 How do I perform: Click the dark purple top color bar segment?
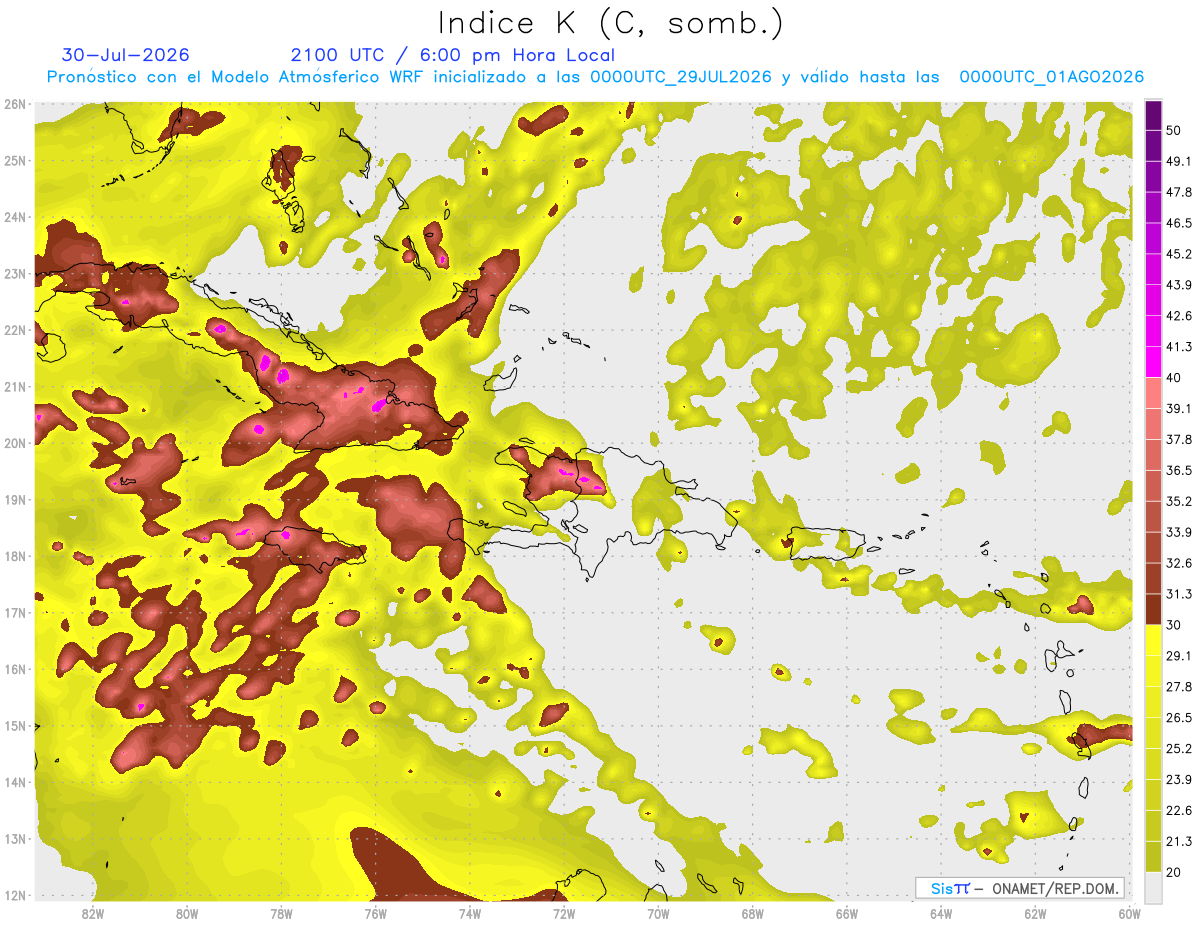point(1153,116)
